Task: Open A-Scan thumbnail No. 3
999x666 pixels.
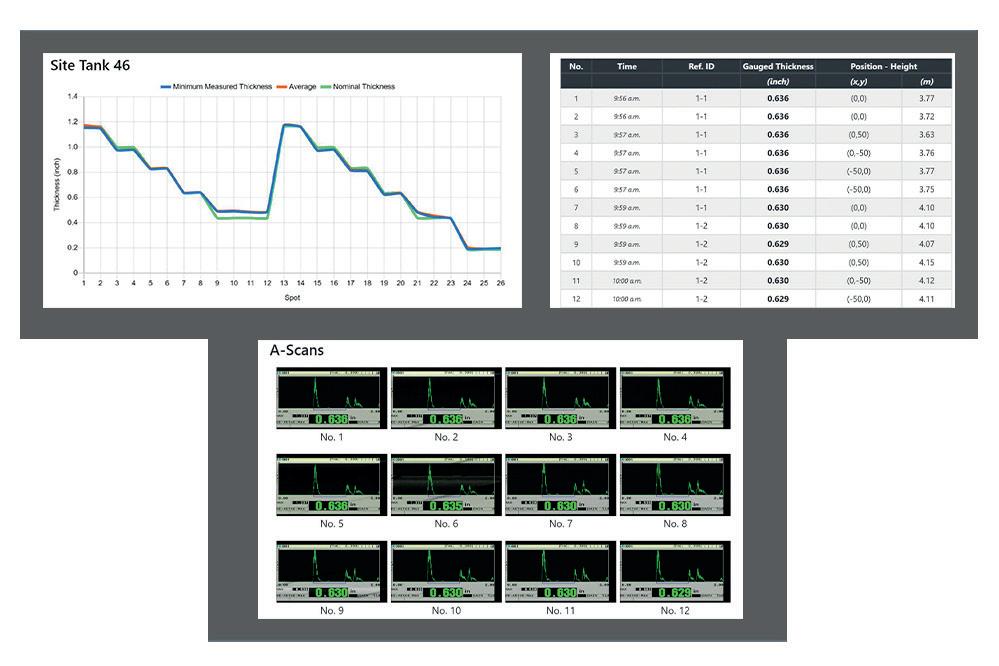Action: click(x=561, y=398)
